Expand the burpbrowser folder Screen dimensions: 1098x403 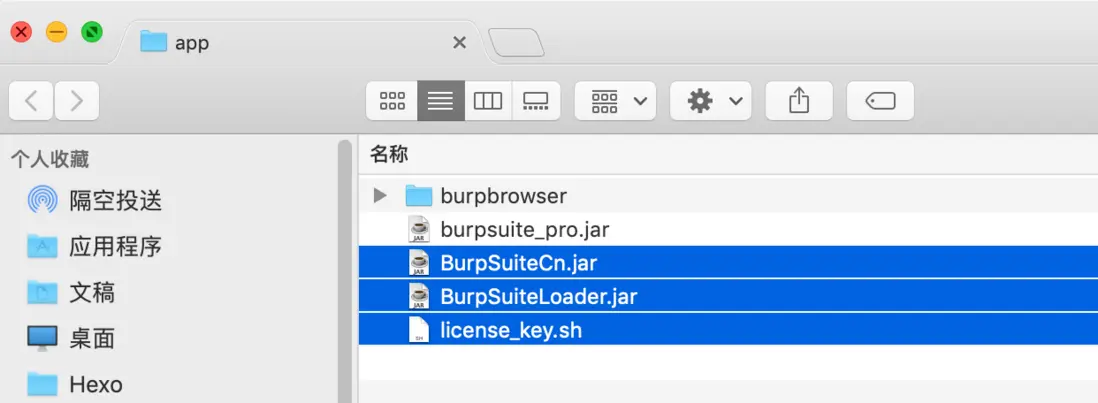(380, 195)
